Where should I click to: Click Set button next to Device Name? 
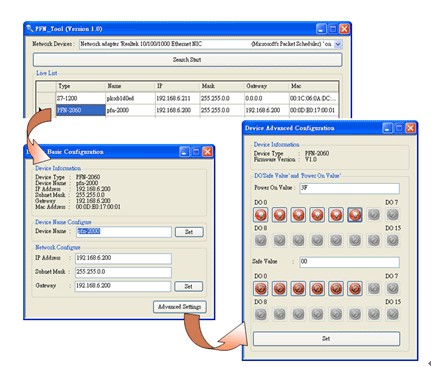click(189, 232)
